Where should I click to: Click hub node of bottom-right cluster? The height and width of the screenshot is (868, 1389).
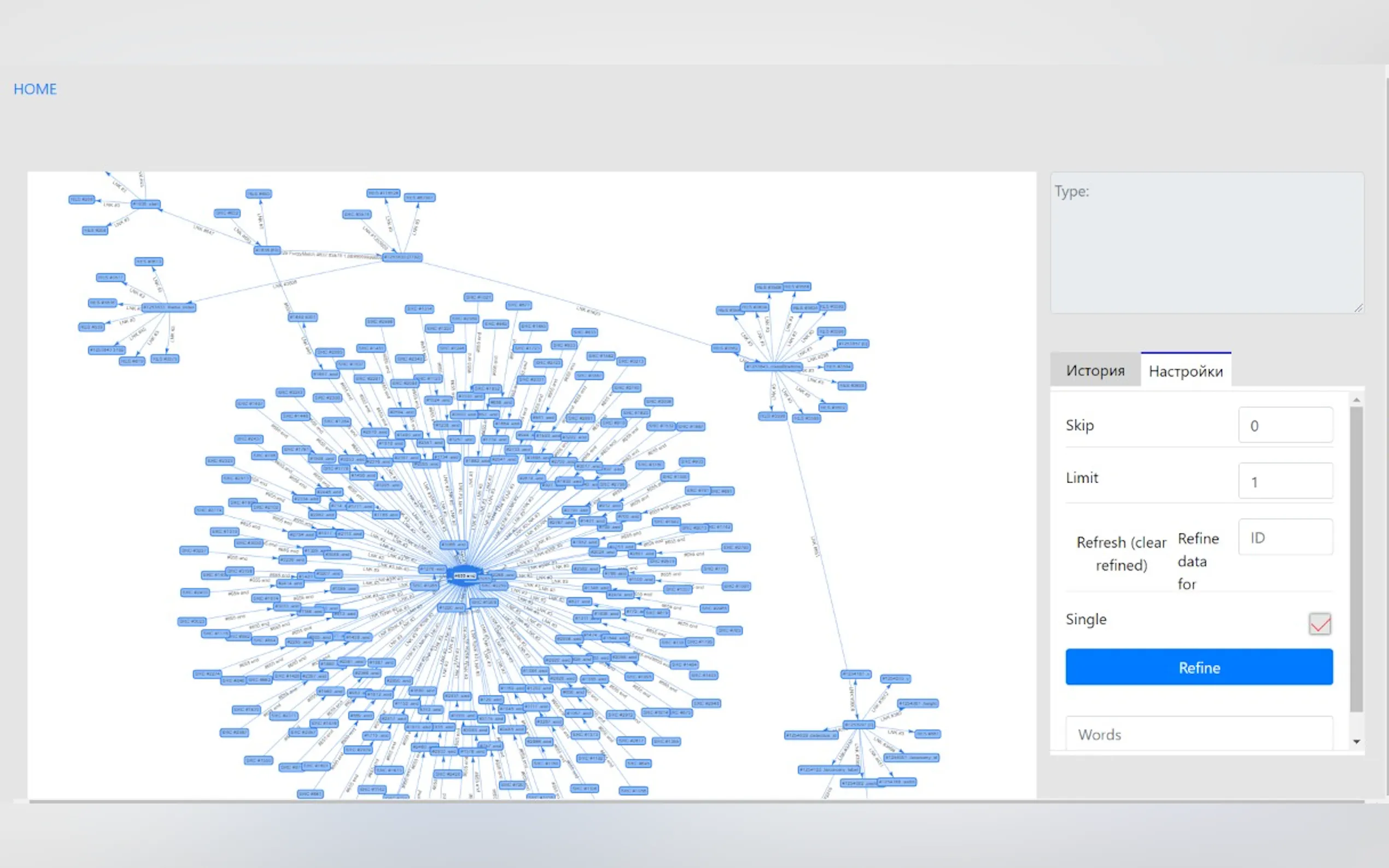858,724
